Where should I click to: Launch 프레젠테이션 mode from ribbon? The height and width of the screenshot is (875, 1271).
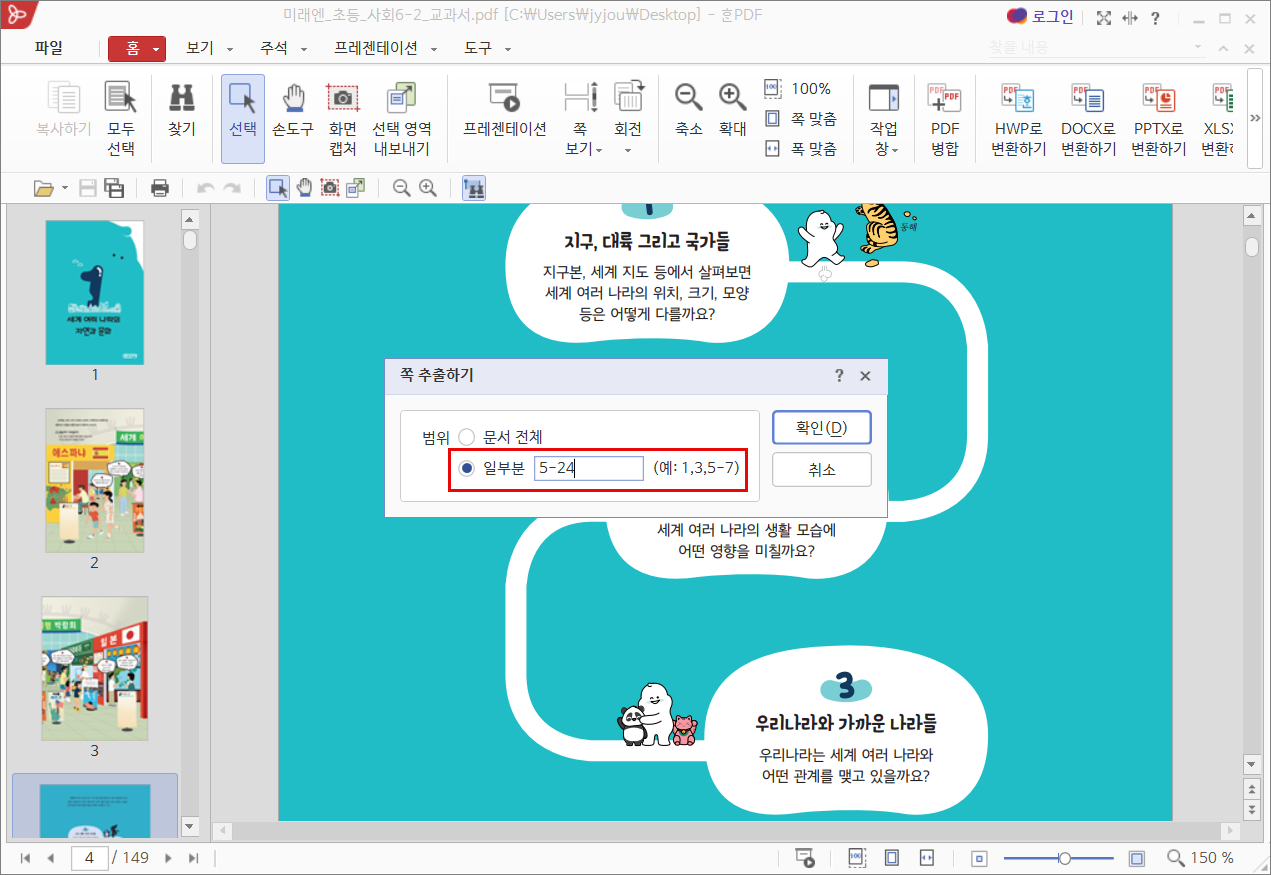pos(505,110)
